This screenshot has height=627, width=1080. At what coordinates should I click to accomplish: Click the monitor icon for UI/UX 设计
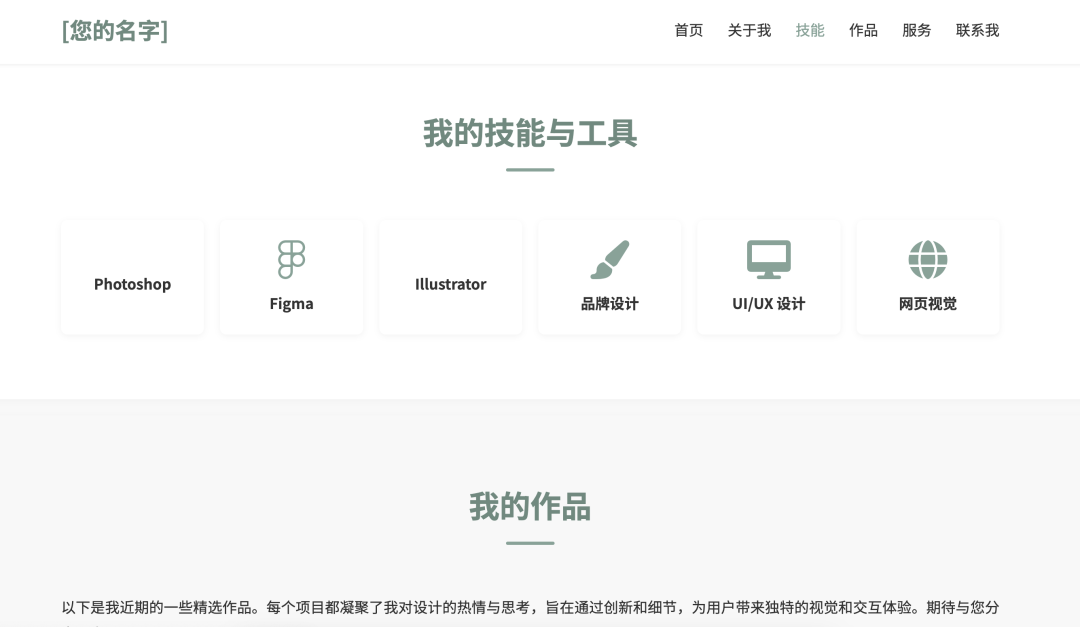[768, 259]
